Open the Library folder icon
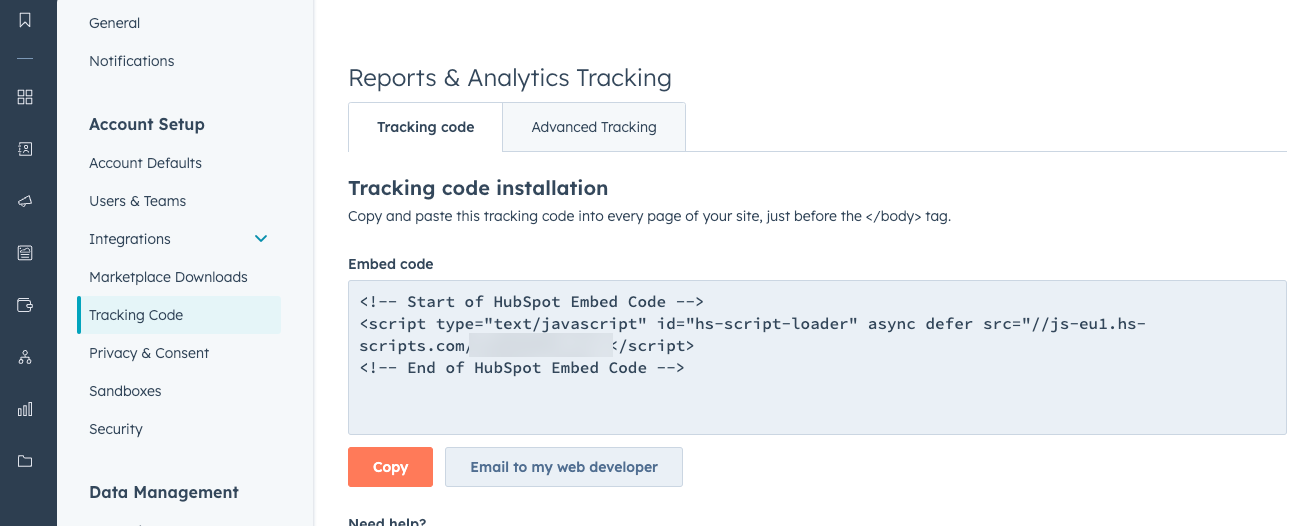 pyautogui.click(x=25, y=461)
